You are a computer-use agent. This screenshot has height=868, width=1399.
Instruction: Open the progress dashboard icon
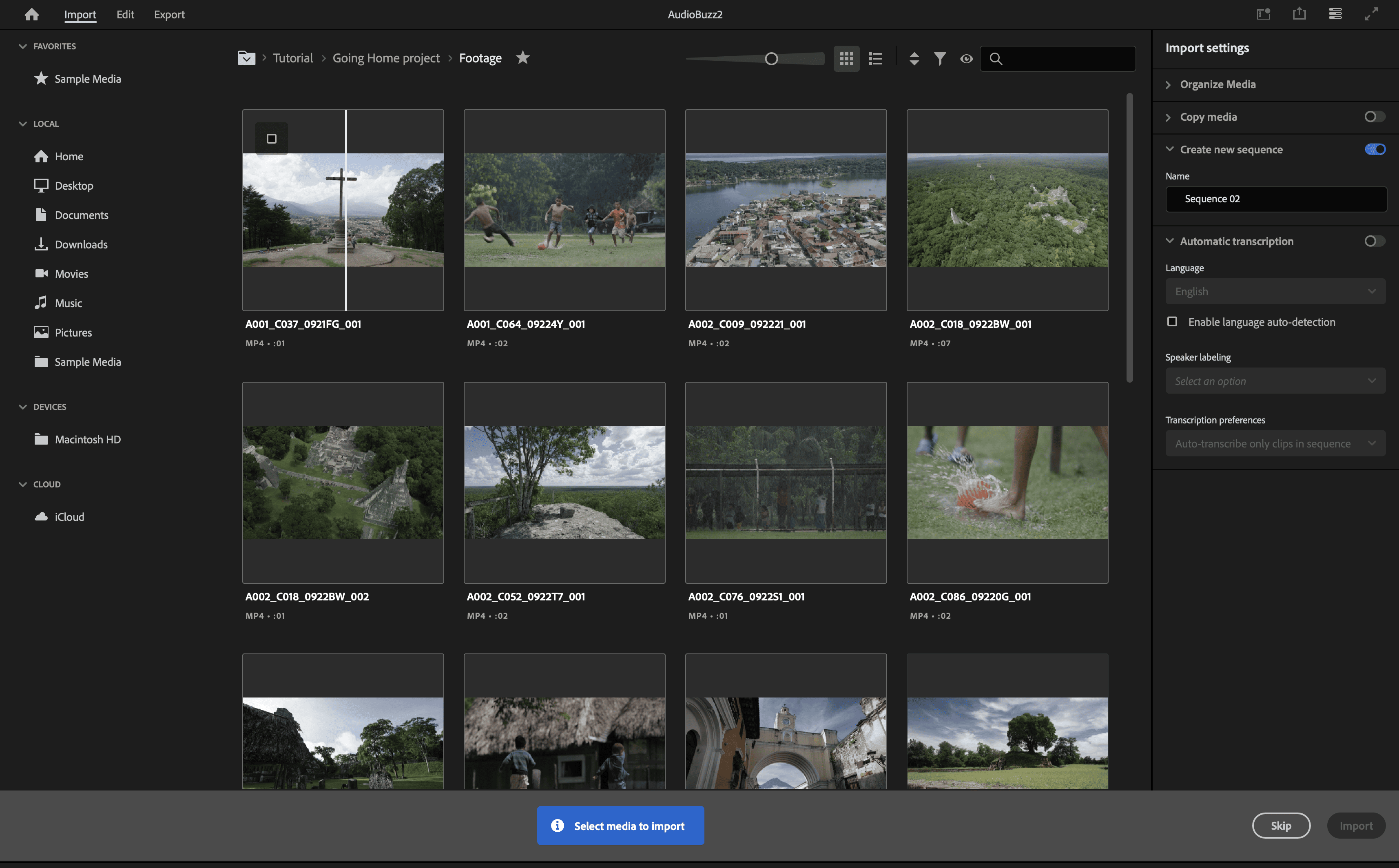(x=1335, y=14)
